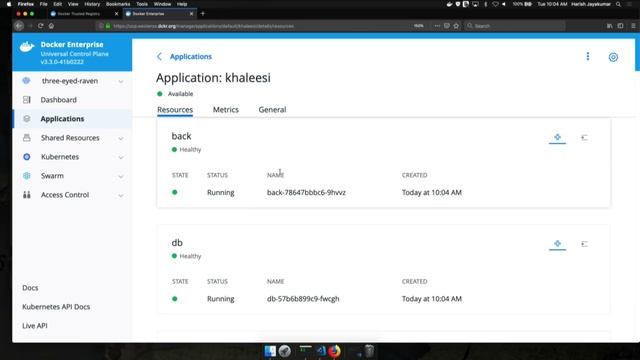Open Trash in the Dock

click(369, 351)
